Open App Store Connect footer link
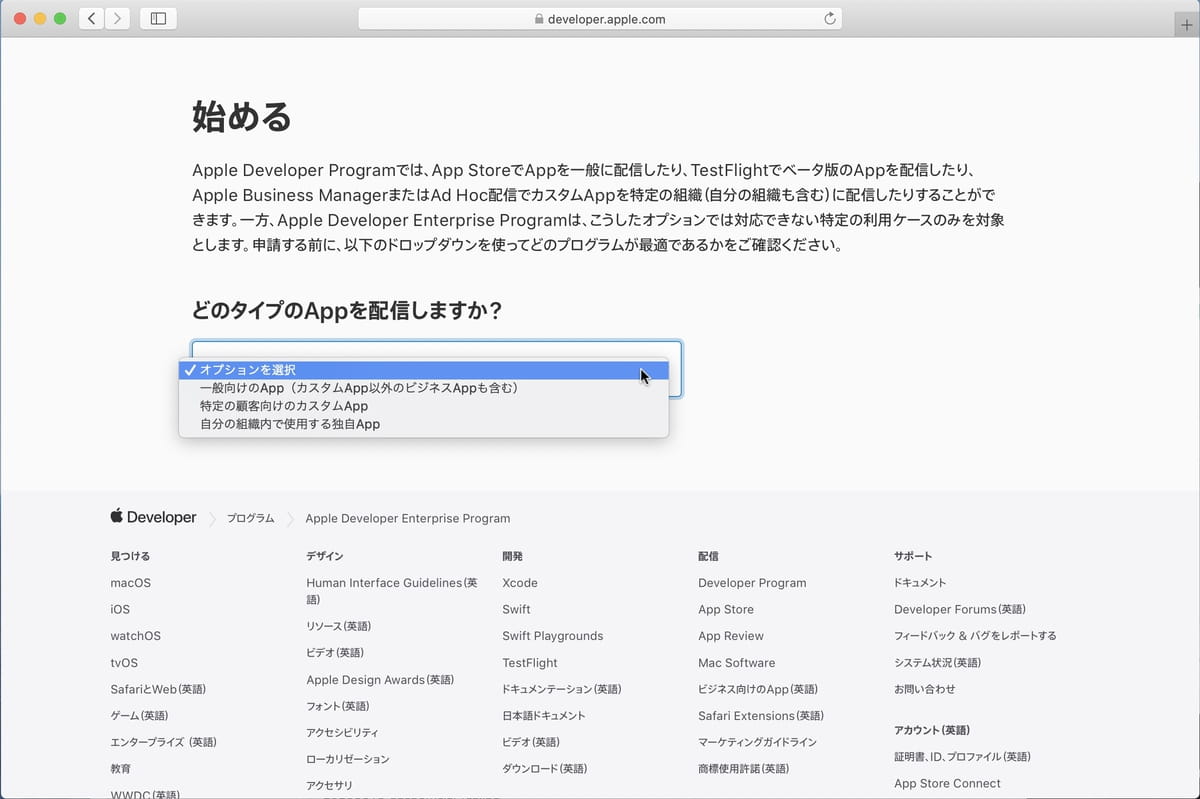Image resolution: width=1200 pixels, height=799 pixels. (947, 784)
